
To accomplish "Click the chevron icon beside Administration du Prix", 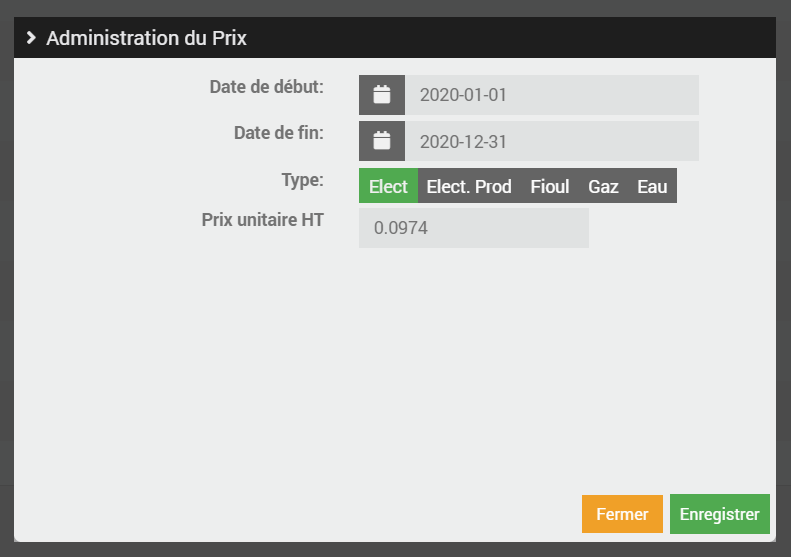I will pyautogui.click(x=32, y=38).
